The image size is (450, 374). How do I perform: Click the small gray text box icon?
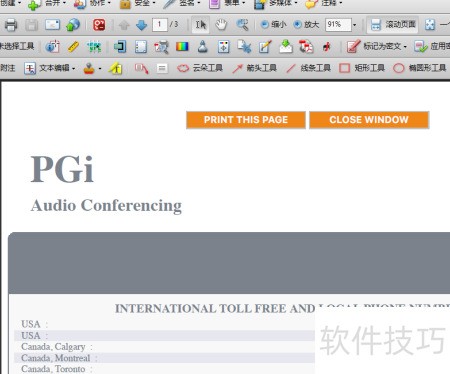pyautogui.click(x=162, y=68)
